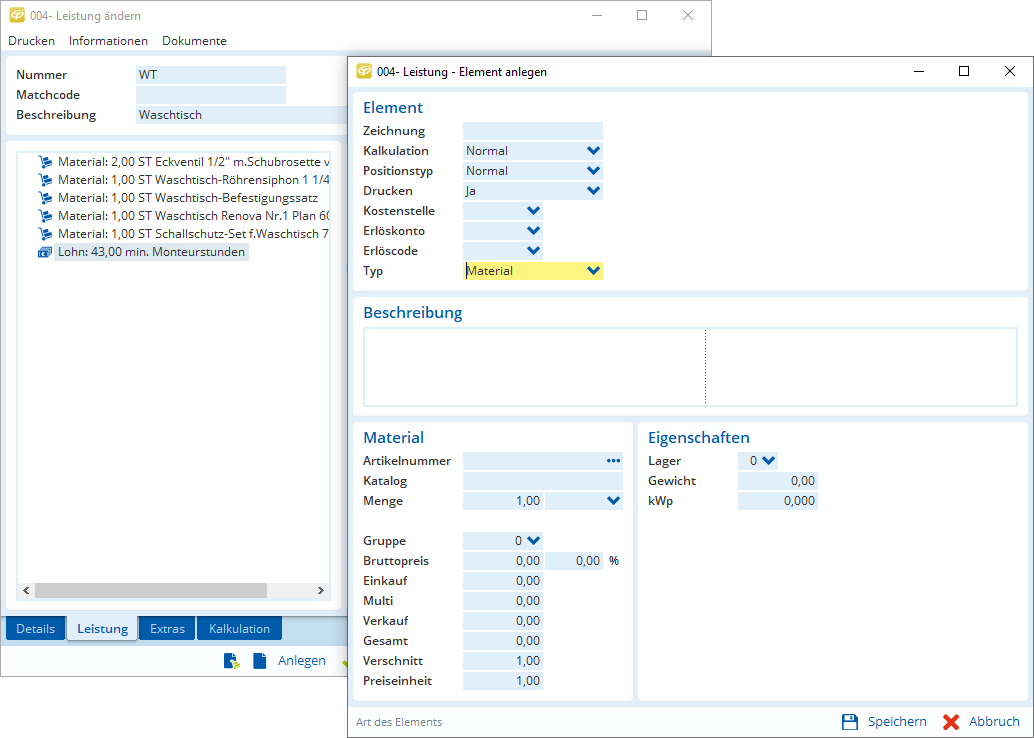Click the cart icon beside Eckventil material
The width and height of the screenshot is (1034, 738).
click(44, 162)
